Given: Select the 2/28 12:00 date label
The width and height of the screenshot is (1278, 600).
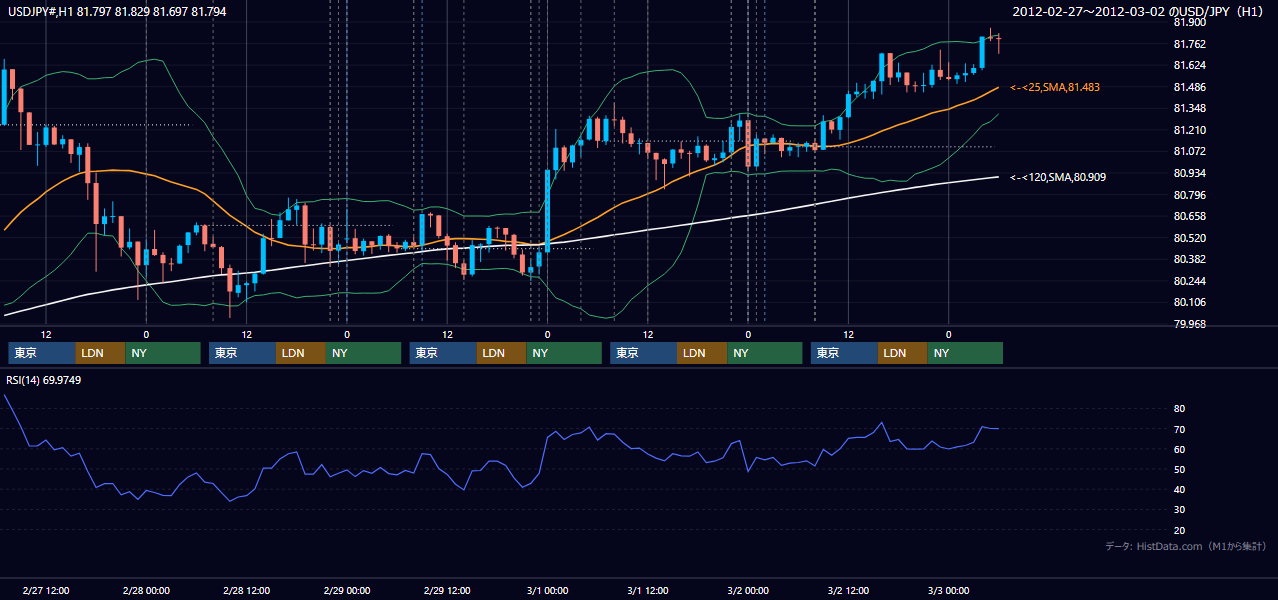Looking at the screenshot, I should 246,590.
